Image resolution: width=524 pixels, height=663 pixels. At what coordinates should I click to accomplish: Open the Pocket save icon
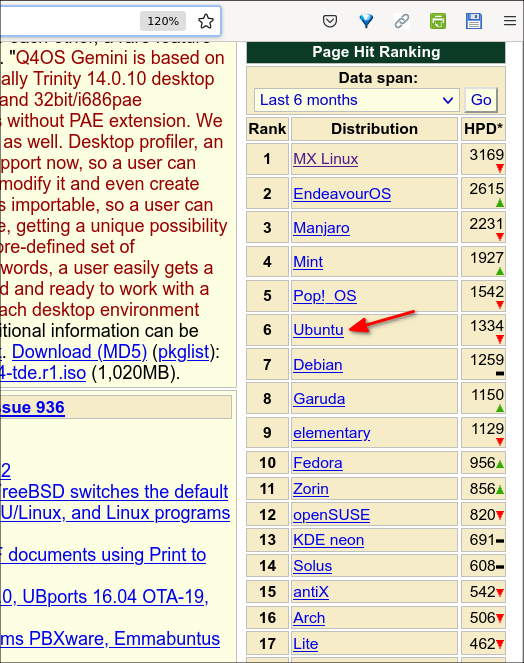pyautogui.click(x=330, y=21)
